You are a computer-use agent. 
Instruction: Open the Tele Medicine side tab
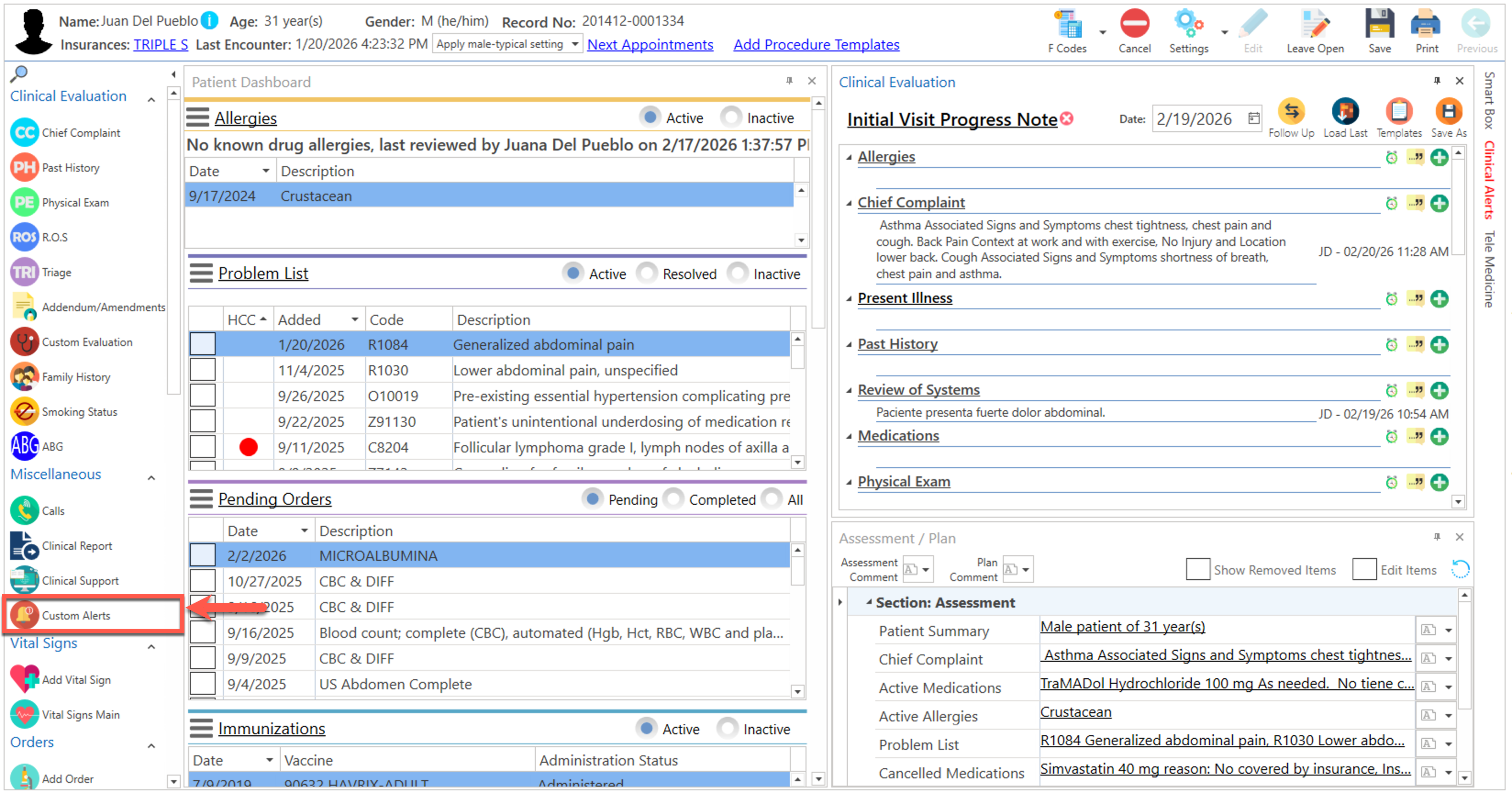[x=1489, y=268]
